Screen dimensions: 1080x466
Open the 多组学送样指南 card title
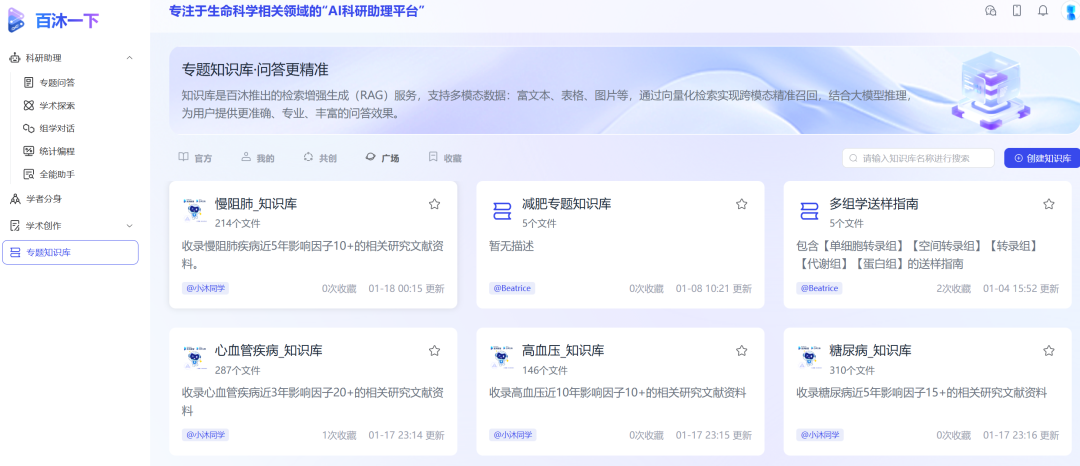(x=873, y=204)
